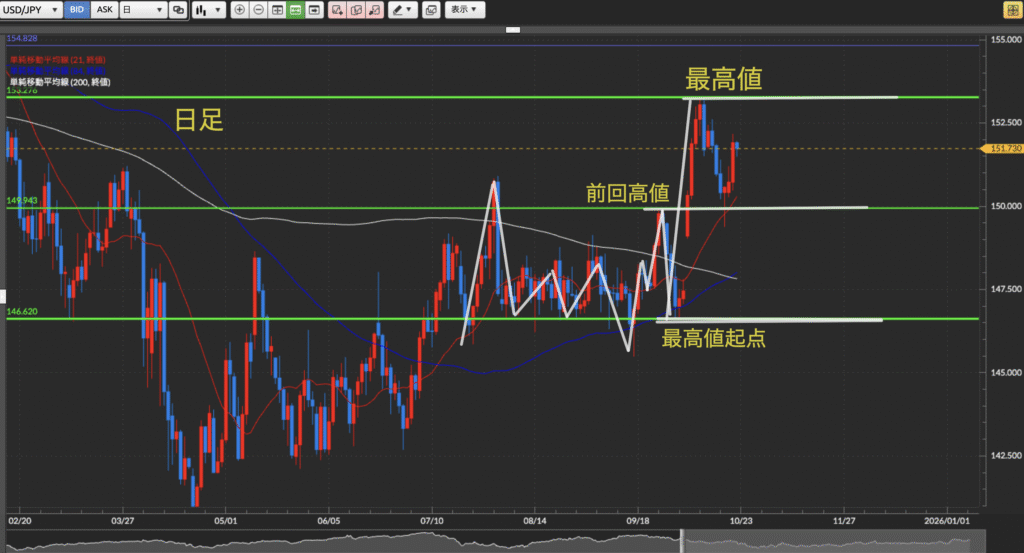Toggle the green highlighted toolbar button
The image size is (1024, 553).
pyautogui.click(x=296, y=10)
